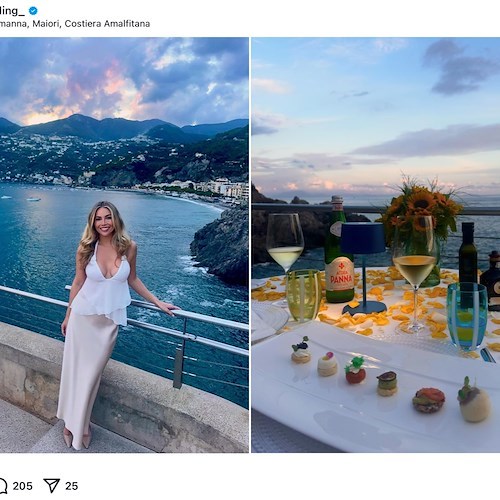Viewport: 500px width, 500px height.
Task: Click the sunflower bouquet in the right photo
Action: click(x=422, y=208)
